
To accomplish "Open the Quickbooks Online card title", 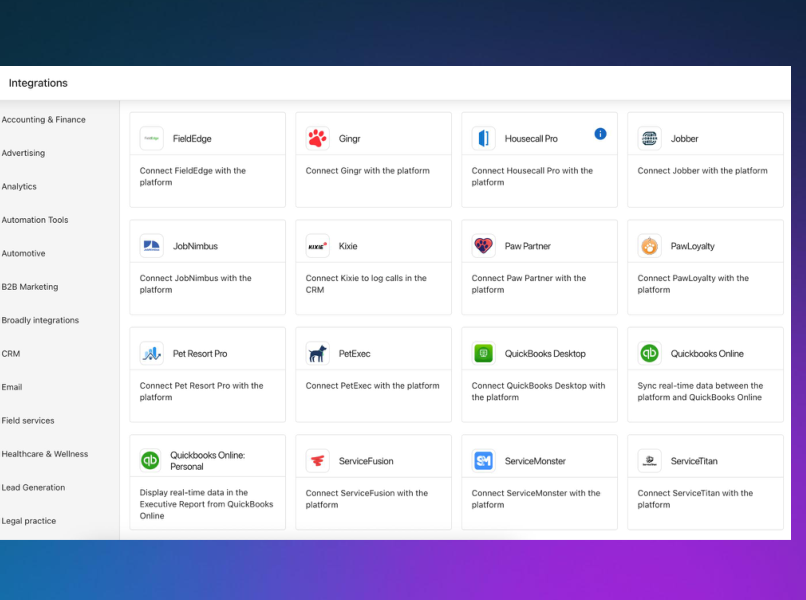I will pos(707,354).
